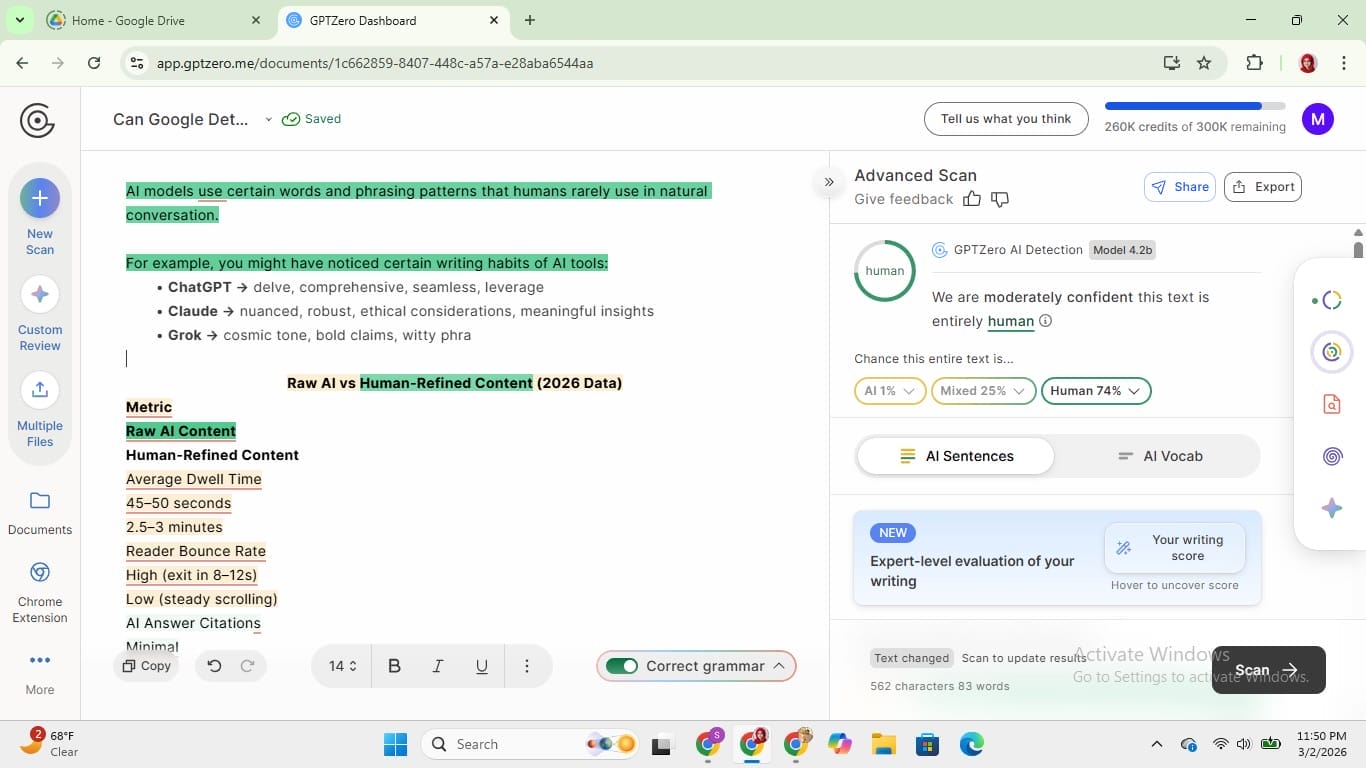Open Custom Review from sidebar
The image size is (1366, 768).
coord(40,294)
